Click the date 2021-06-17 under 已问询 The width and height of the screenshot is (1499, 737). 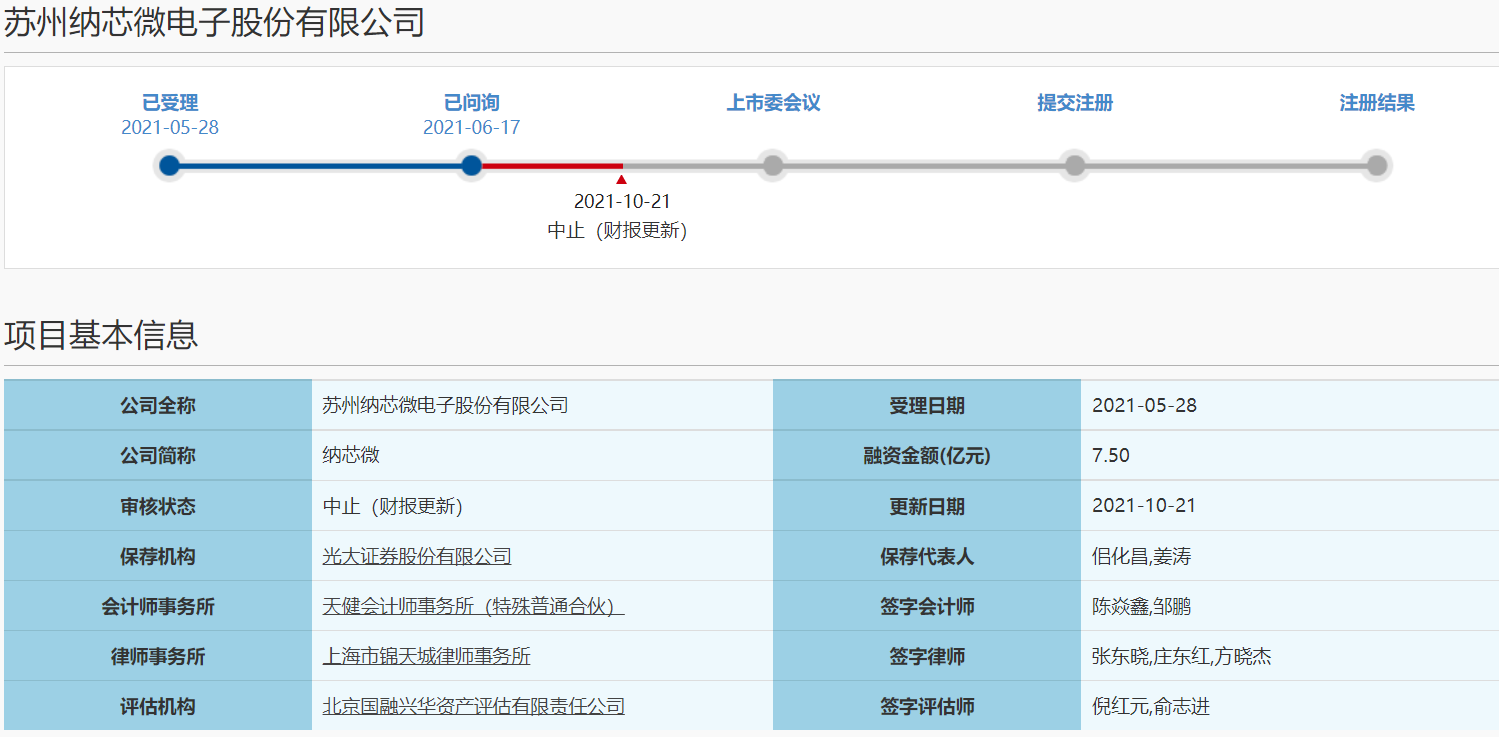click(472, 128)
